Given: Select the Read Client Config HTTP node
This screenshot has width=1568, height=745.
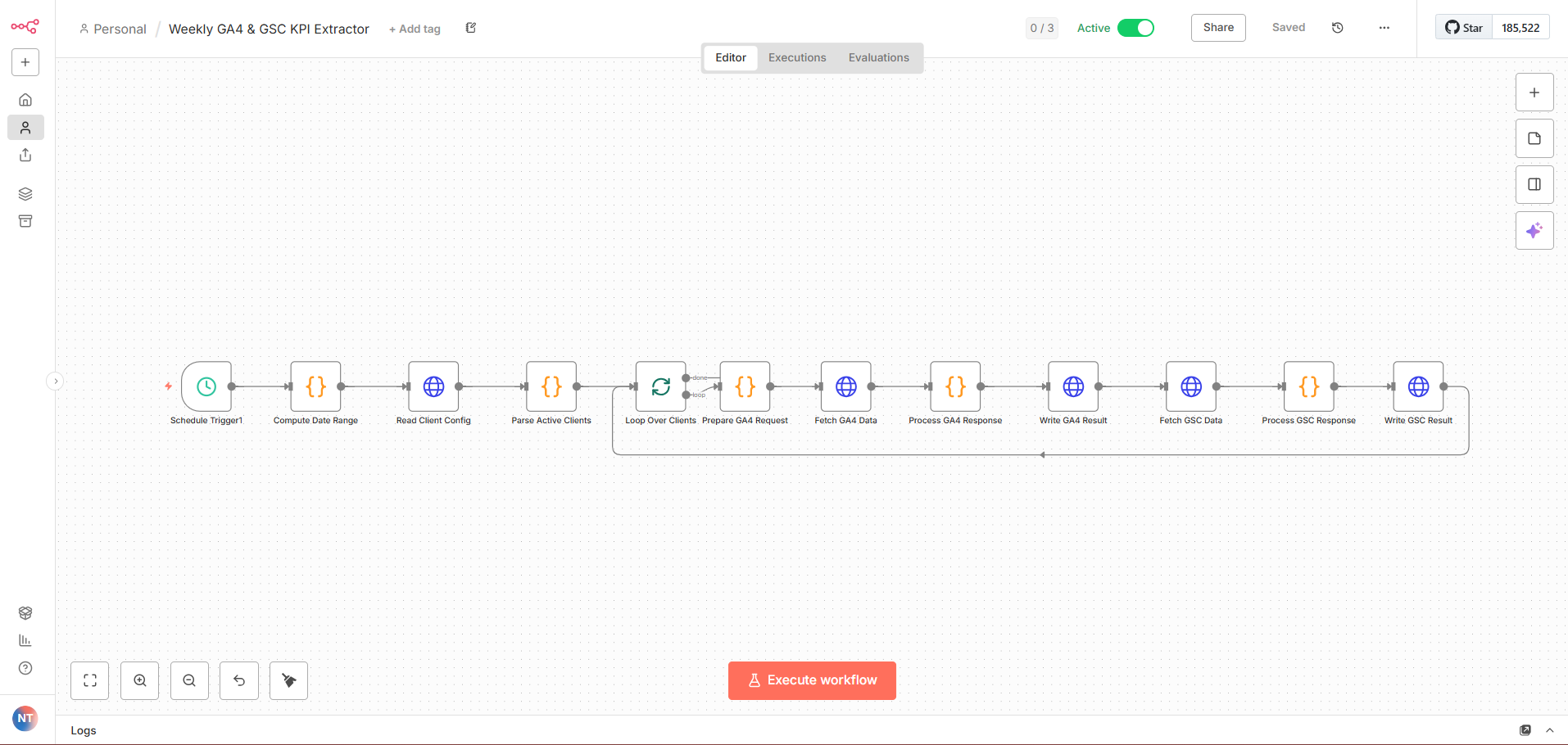Looking at the screenshot, I should point(433,386).
